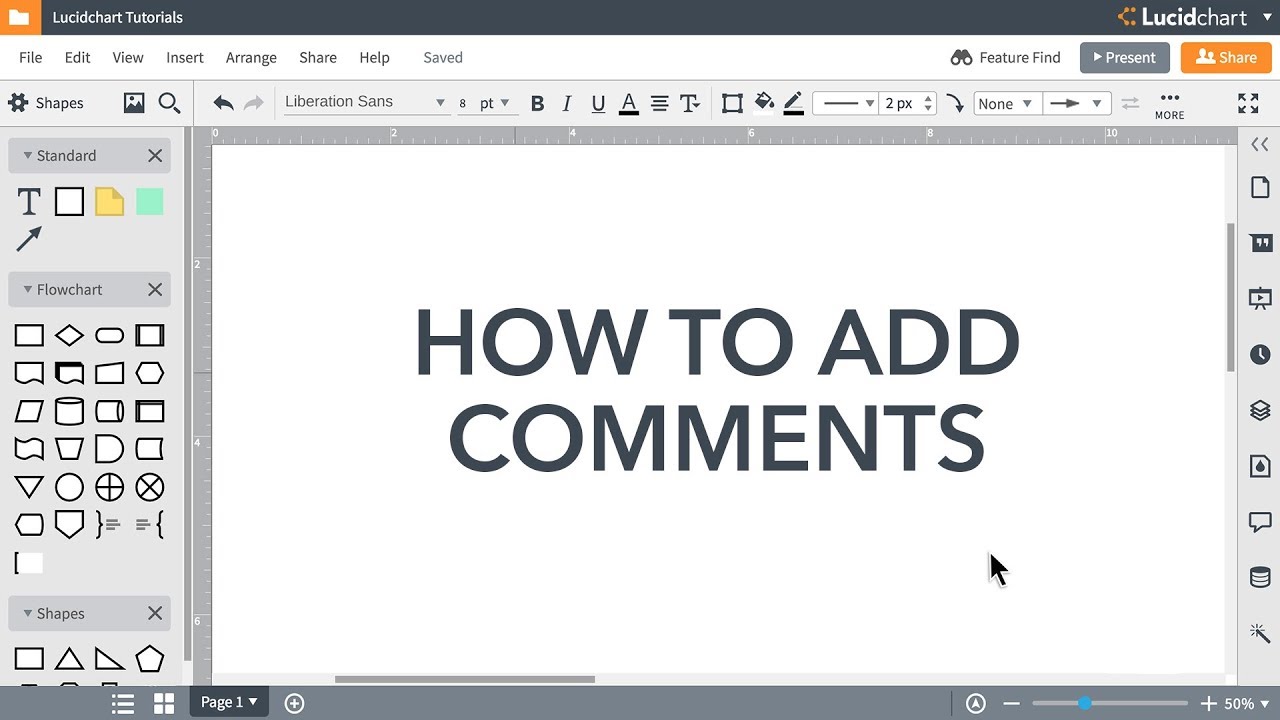The height and width of the screenshot is (720, 1280).
Task: Open the fill color bucket
Action: (x=764, y=103)
